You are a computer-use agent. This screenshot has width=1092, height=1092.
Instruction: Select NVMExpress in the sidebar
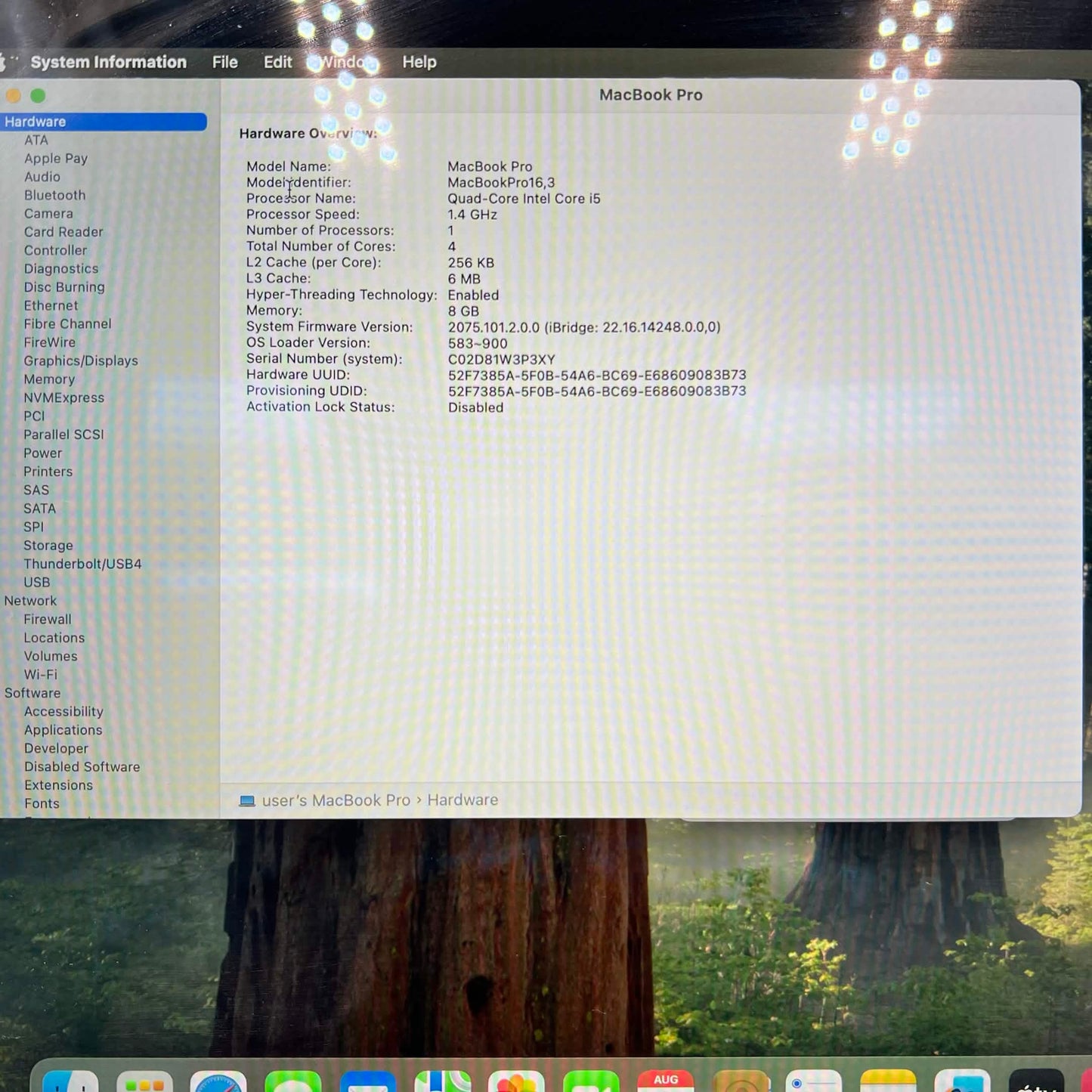pos(63,398)
